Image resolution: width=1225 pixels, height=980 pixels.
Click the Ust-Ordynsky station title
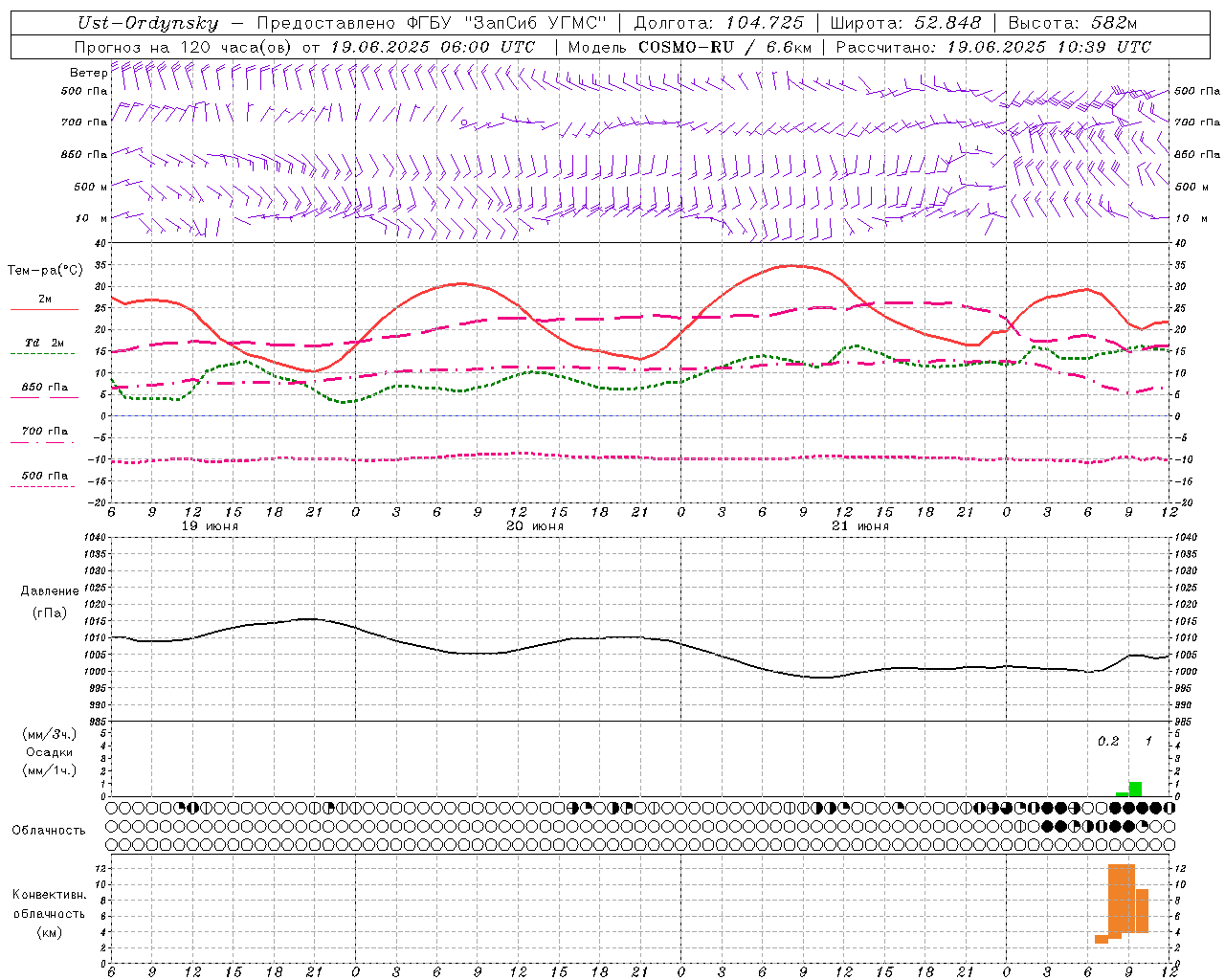click(x=147, y=24)
